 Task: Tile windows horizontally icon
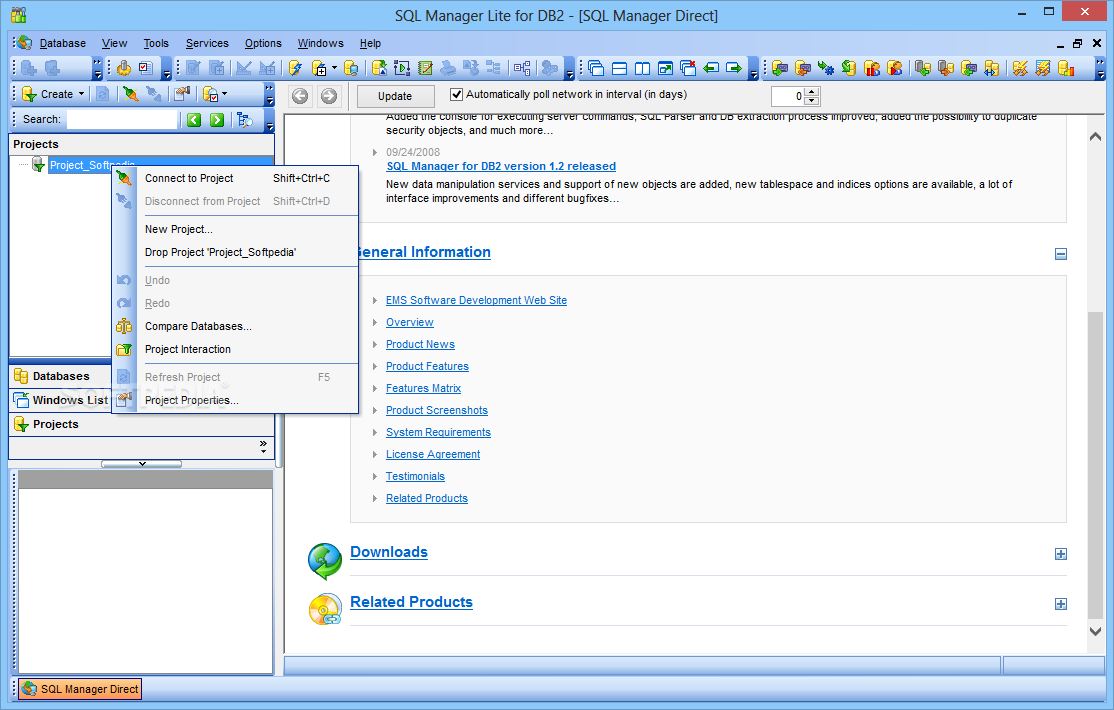coord(619,68)
